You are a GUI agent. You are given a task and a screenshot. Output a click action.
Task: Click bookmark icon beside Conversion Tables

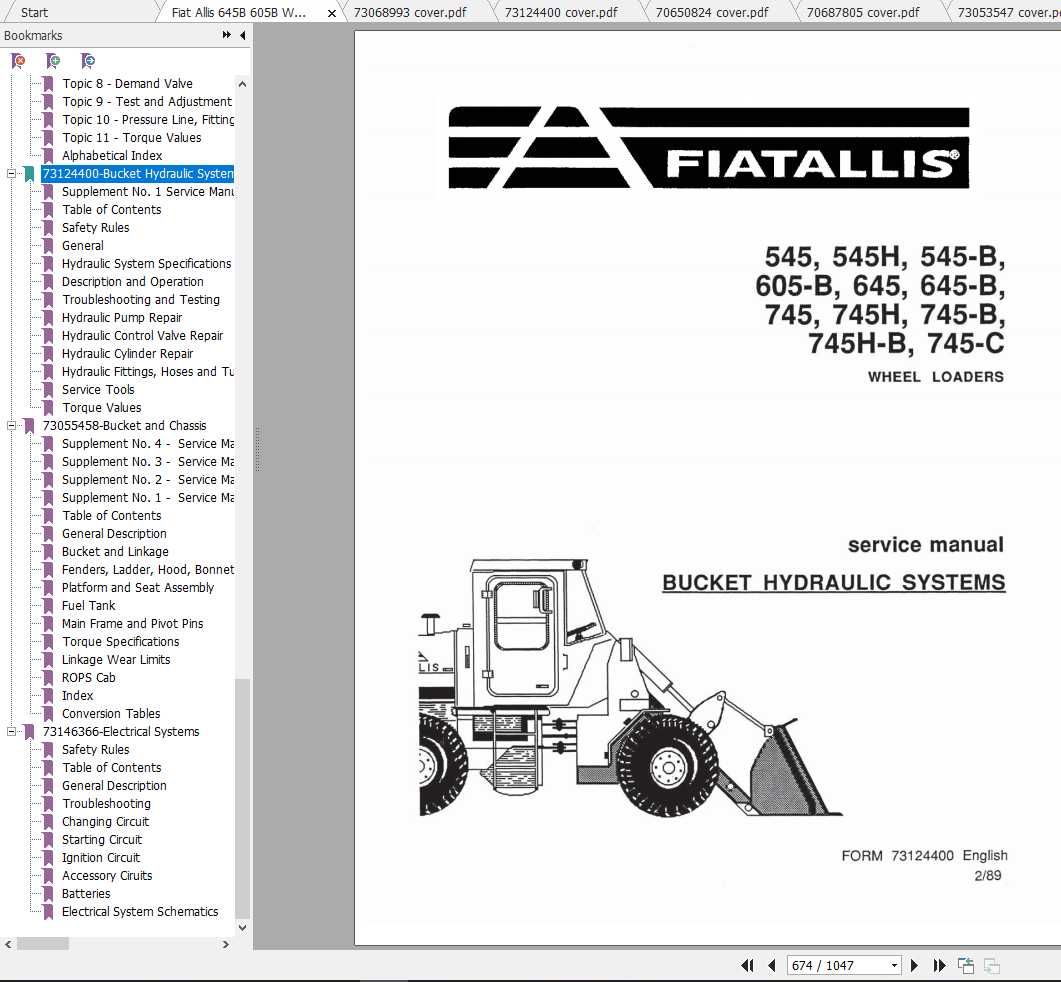click(x=48, y=714)
